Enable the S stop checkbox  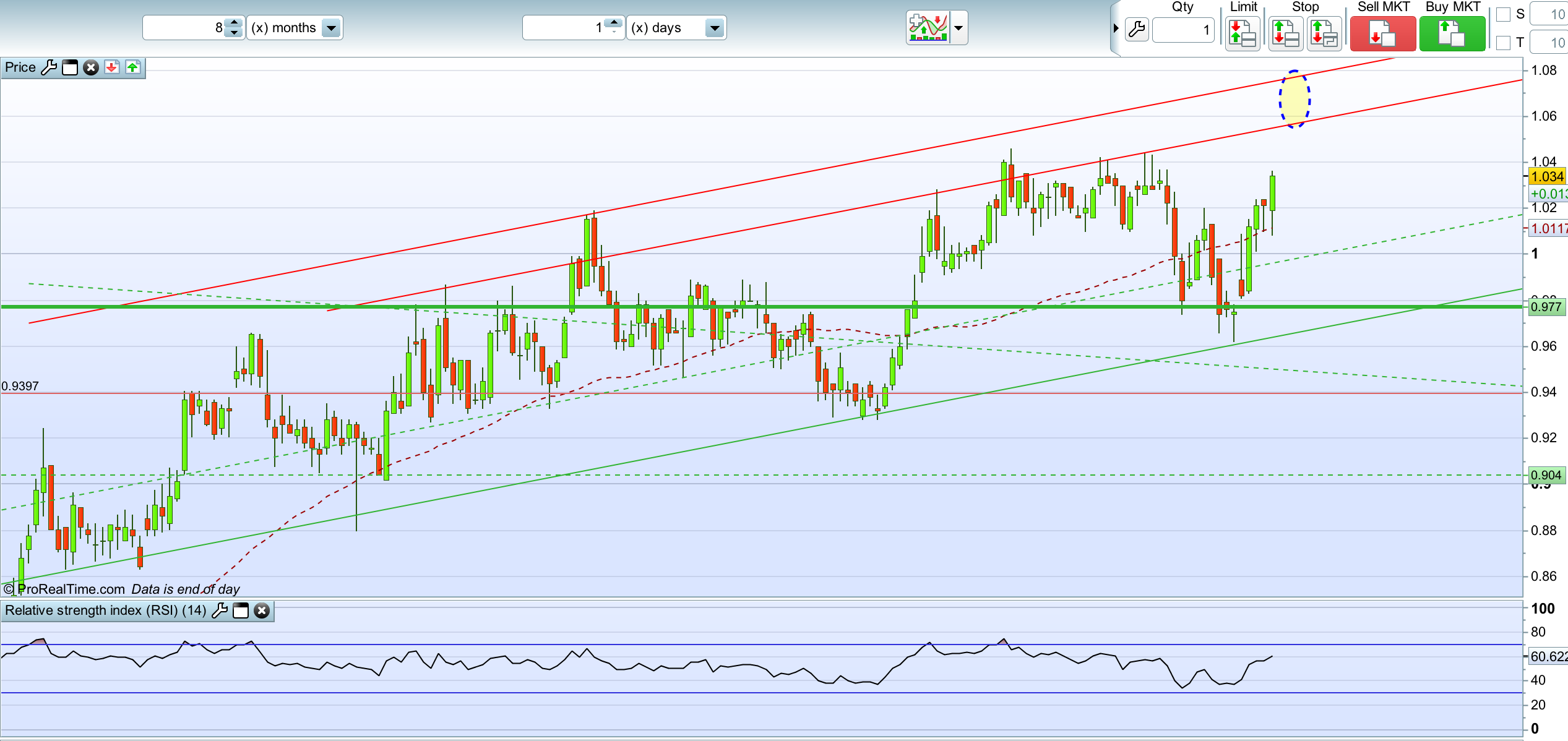pos(1503,14)
